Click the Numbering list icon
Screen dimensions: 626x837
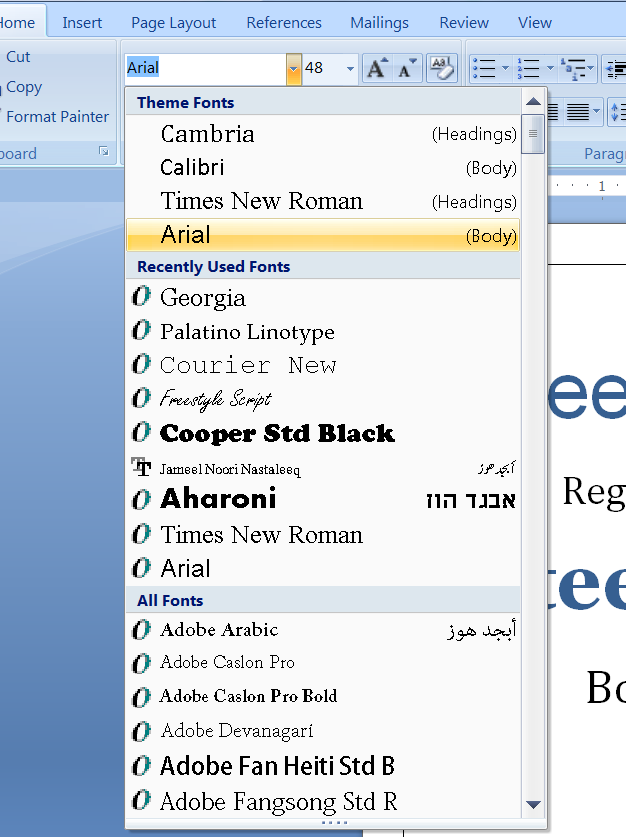[528, 68]
